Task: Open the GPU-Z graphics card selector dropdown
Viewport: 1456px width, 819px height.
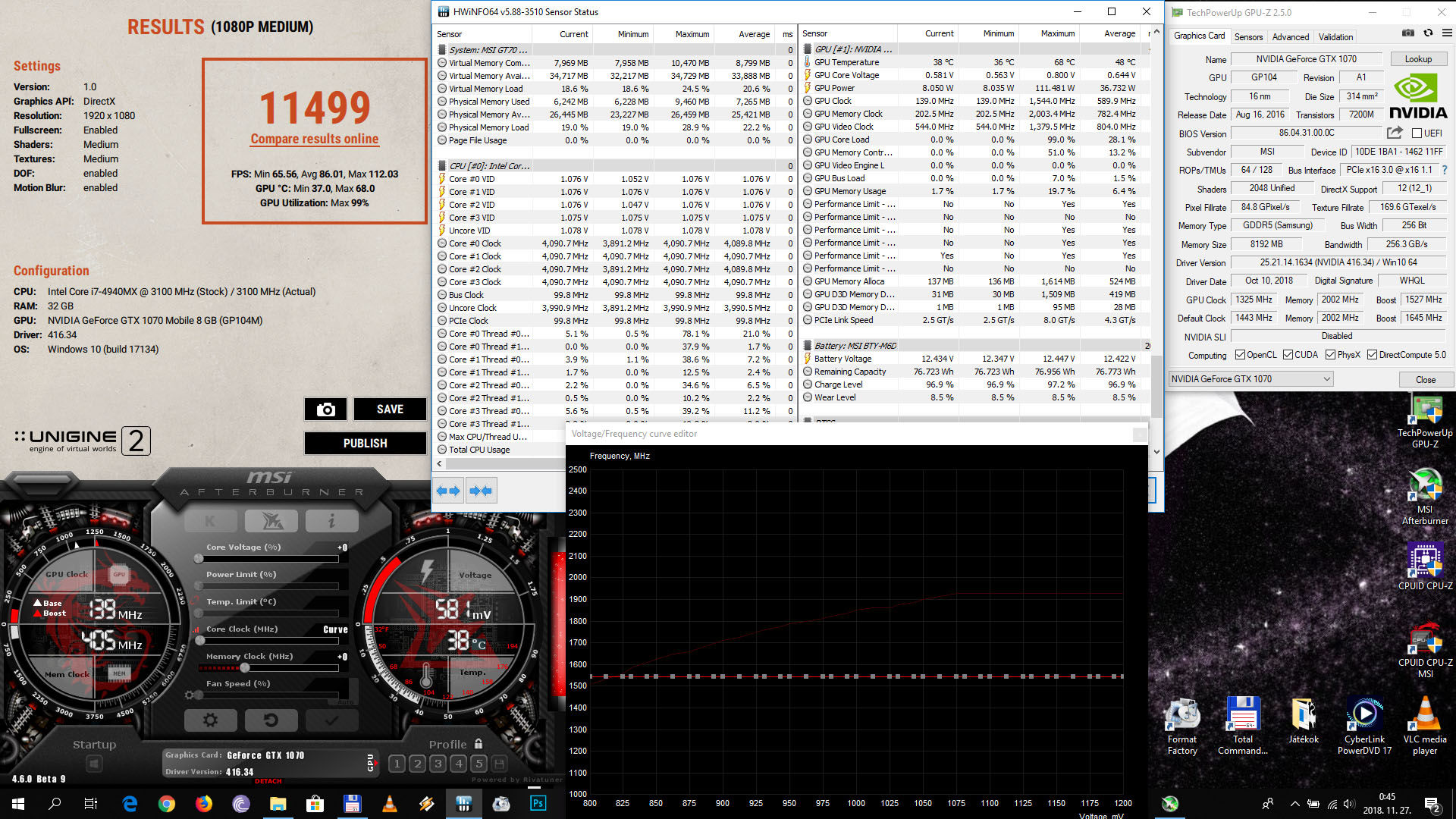Action: click(x=1250, y=379)
